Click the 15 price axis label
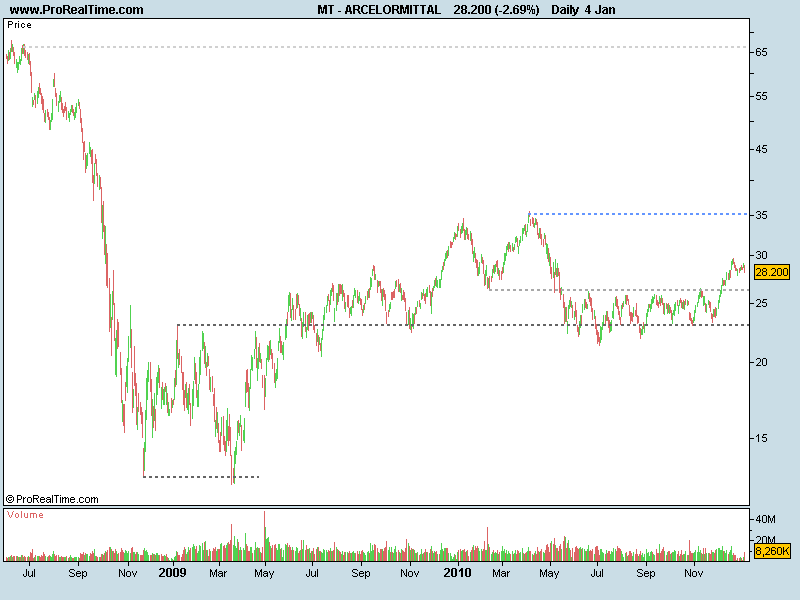Viewport: 800px width, 600px height. 761,438
